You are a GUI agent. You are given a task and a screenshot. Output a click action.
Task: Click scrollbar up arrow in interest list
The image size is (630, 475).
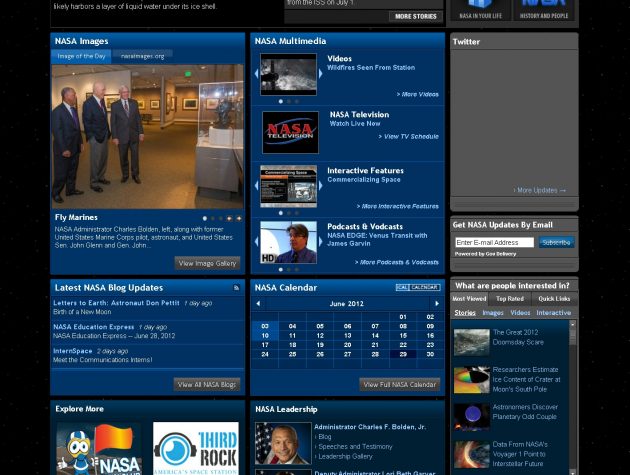point(573,323)
